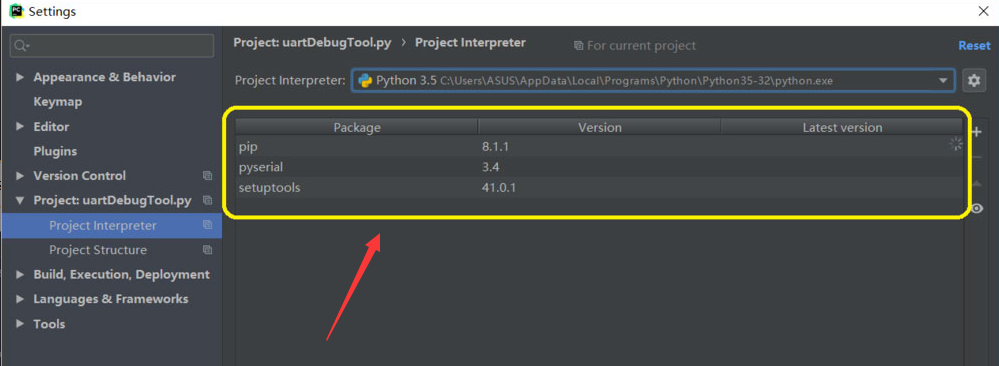Open the Project Interpreter tree item

[x=111, y=225]
